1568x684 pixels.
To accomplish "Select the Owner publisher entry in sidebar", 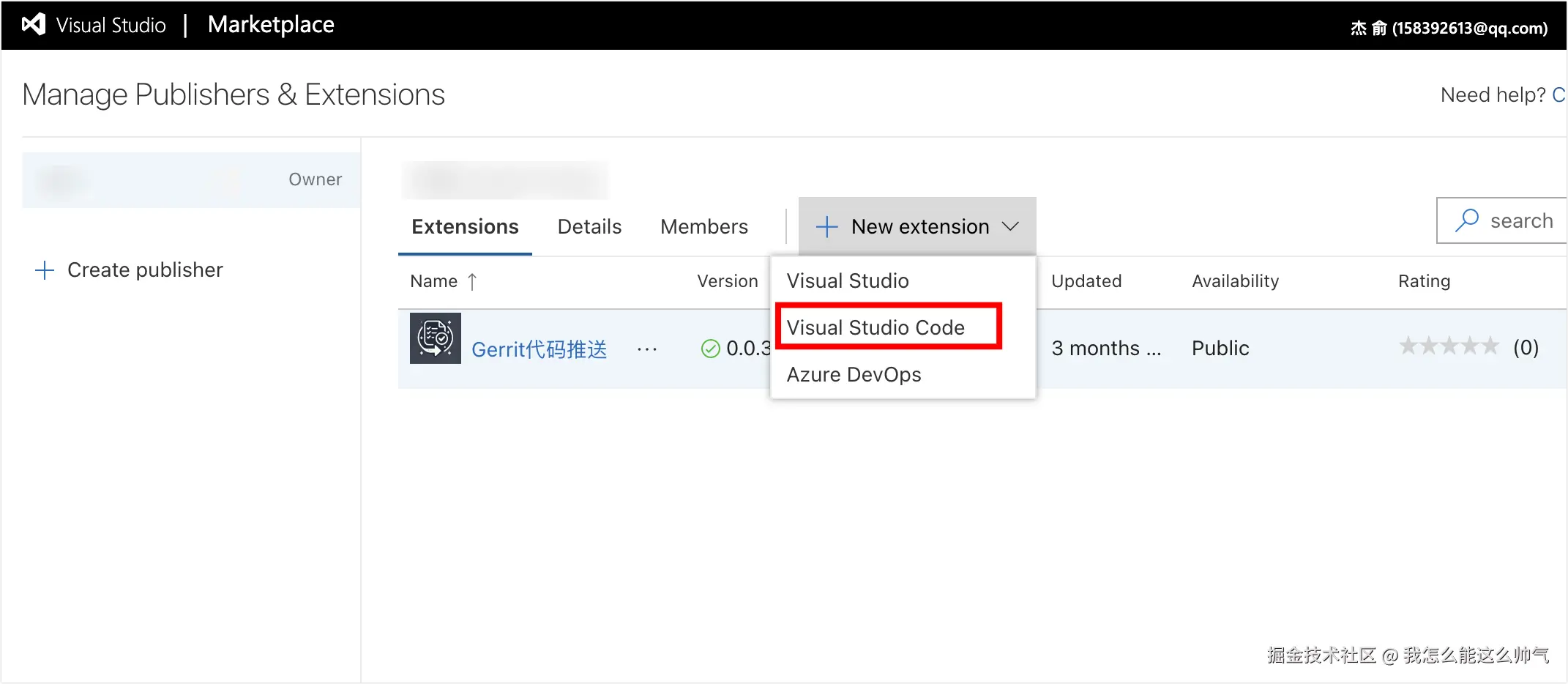I will [191, 179].
